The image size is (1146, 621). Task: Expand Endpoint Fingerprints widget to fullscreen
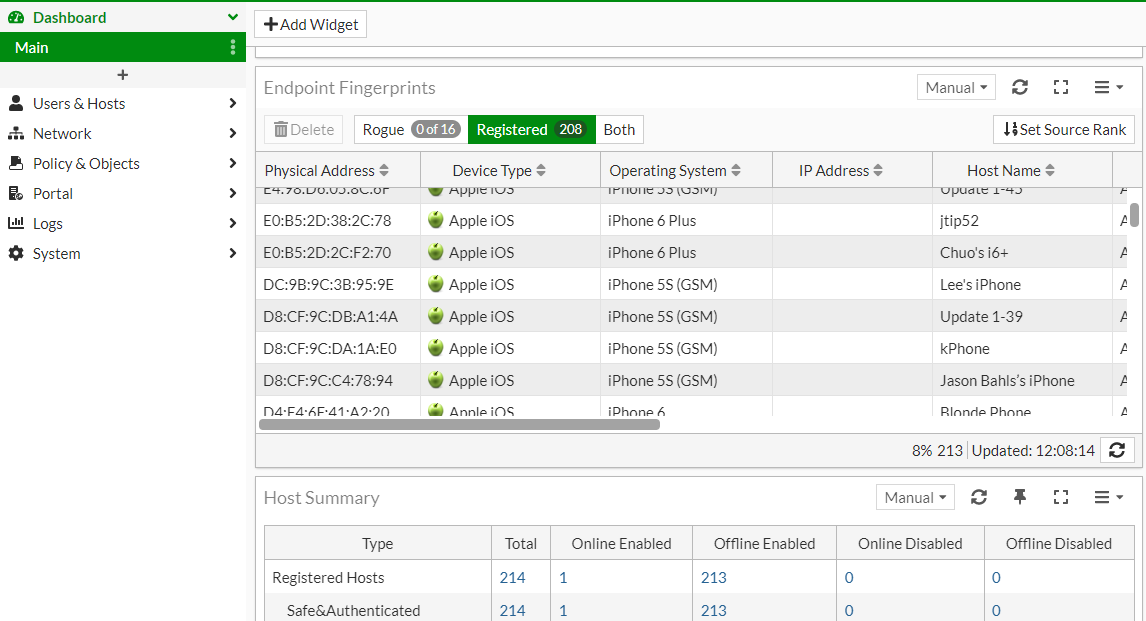tap(1061, 88)
